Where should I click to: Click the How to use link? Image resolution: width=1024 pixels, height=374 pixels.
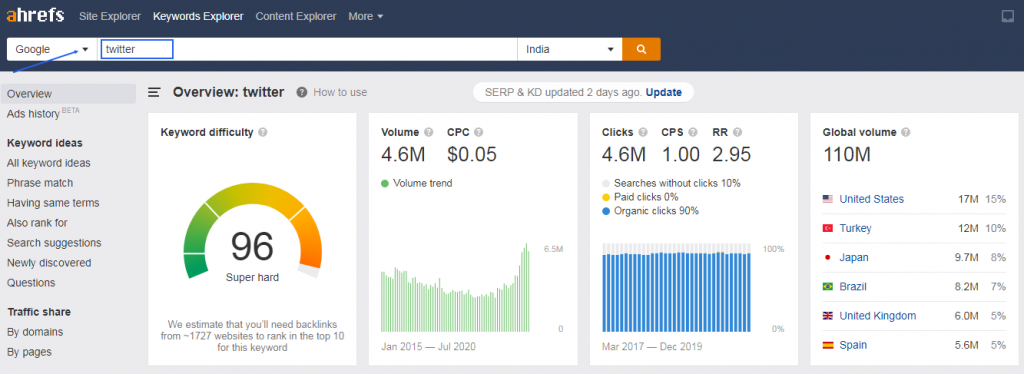[x=340, y=93]
